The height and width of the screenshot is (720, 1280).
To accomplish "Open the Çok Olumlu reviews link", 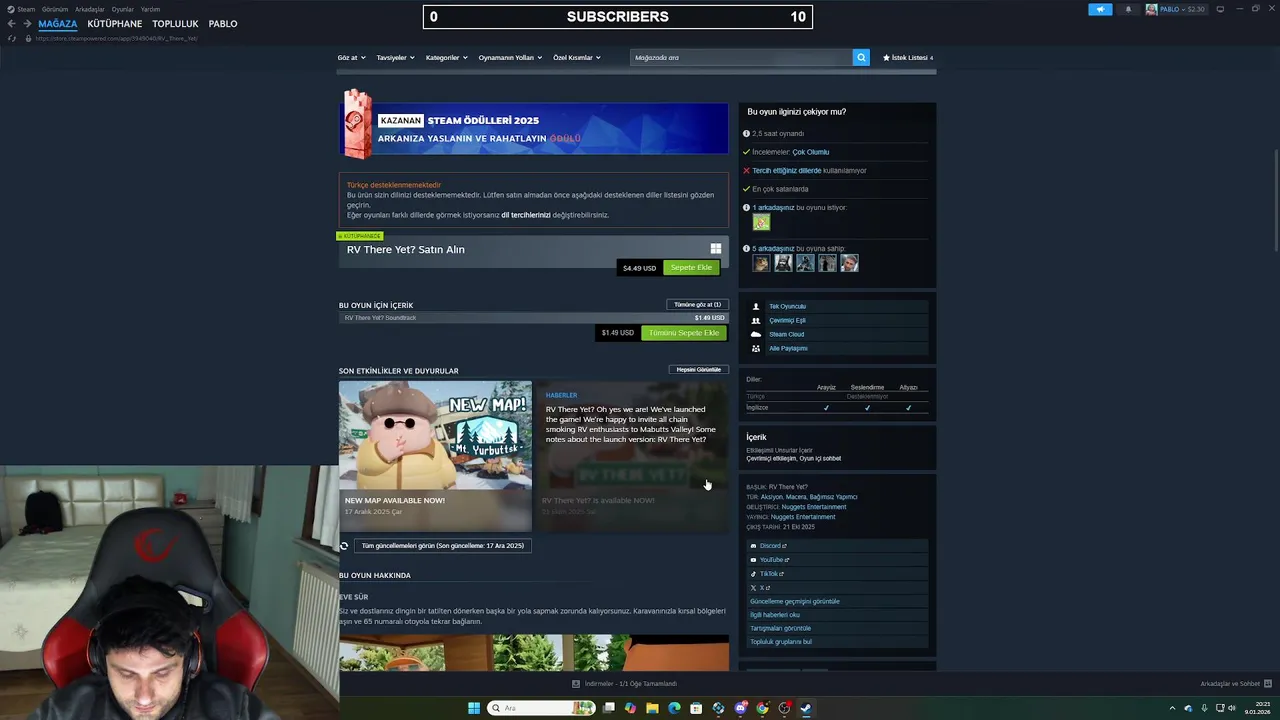I will coord(811,152).
